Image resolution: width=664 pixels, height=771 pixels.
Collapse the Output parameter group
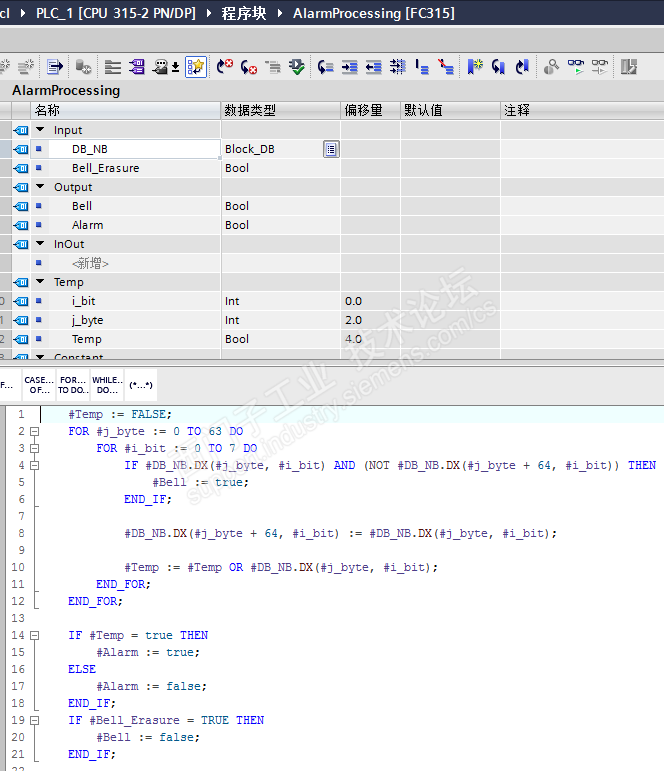click(x=40, y=187)
